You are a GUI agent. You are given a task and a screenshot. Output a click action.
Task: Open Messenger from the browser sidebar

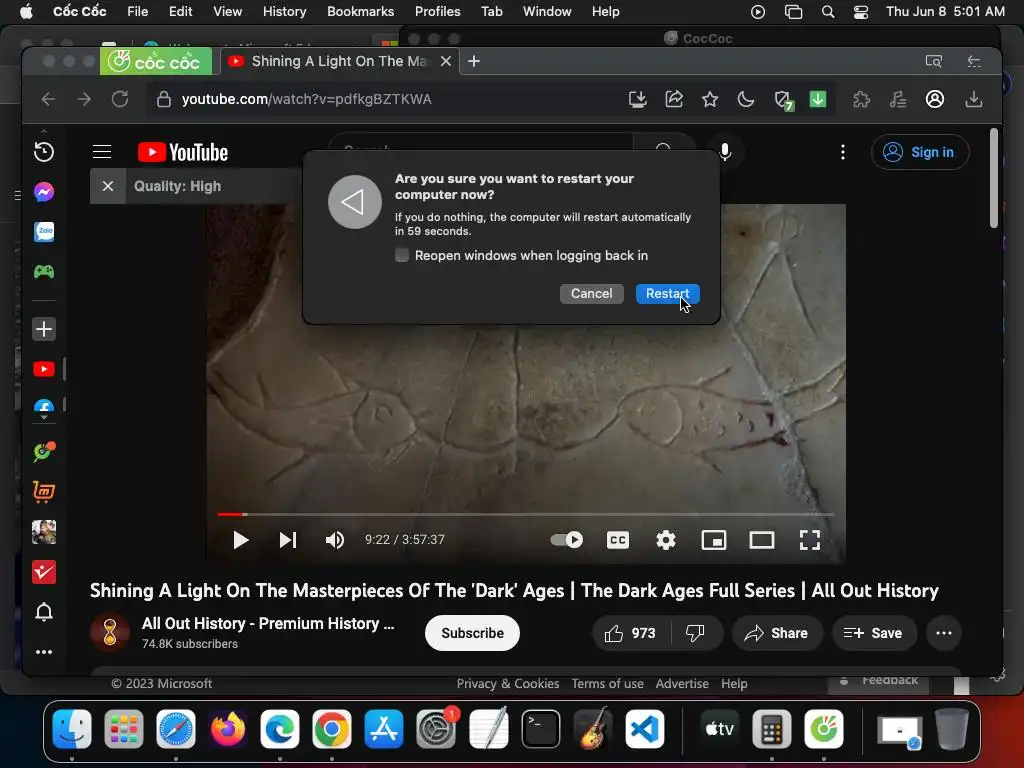(44, 192)
